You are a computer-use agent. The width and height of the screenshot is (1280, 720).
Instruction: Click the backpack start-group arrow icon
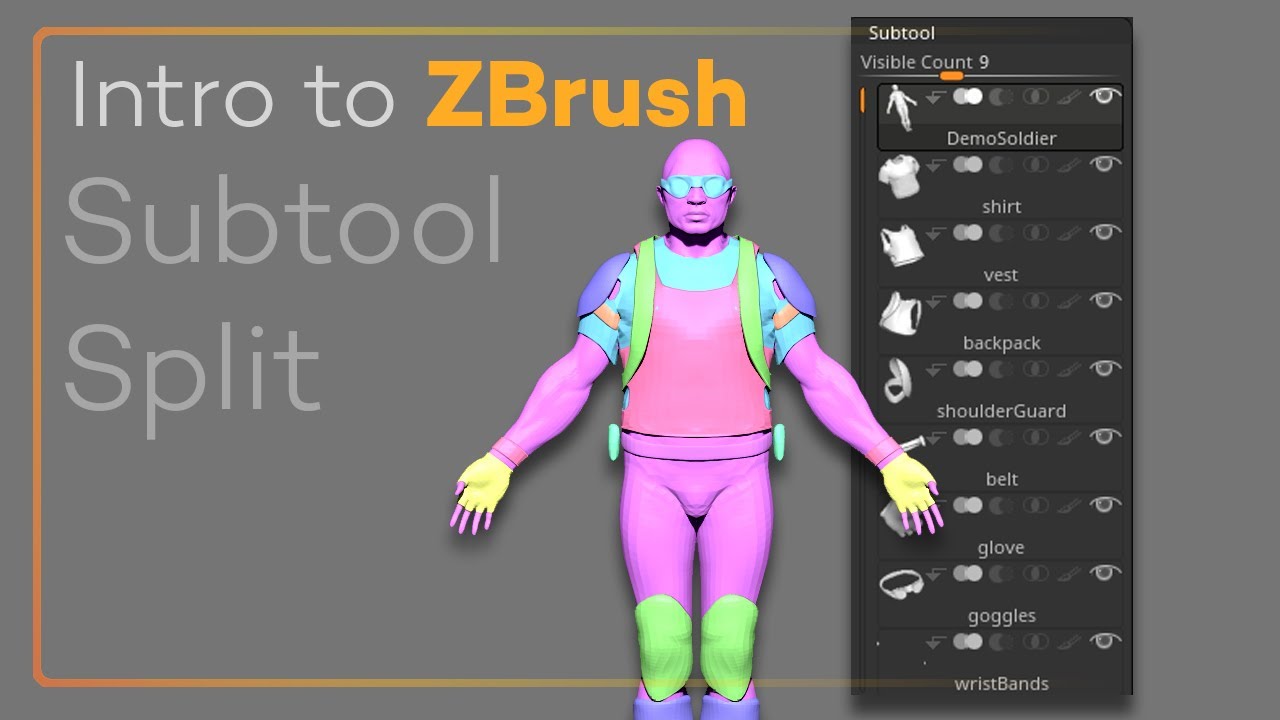pyautogui.click(x=936, y=302)
